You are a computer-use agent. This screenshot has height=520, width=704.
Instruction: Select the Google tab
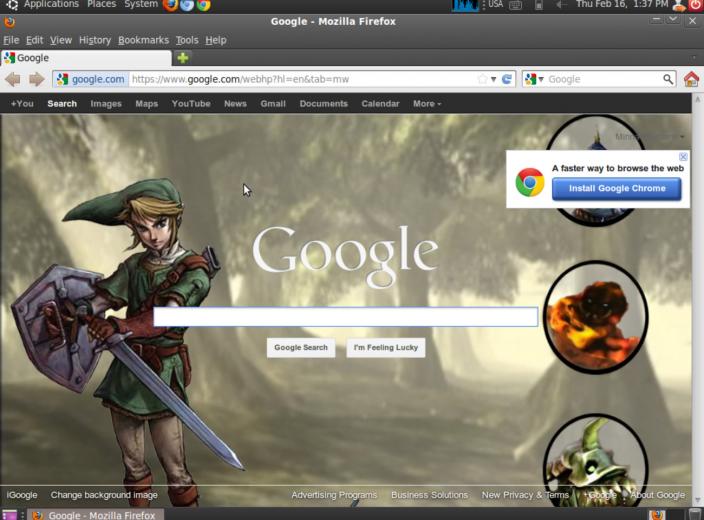pos(86,58)
